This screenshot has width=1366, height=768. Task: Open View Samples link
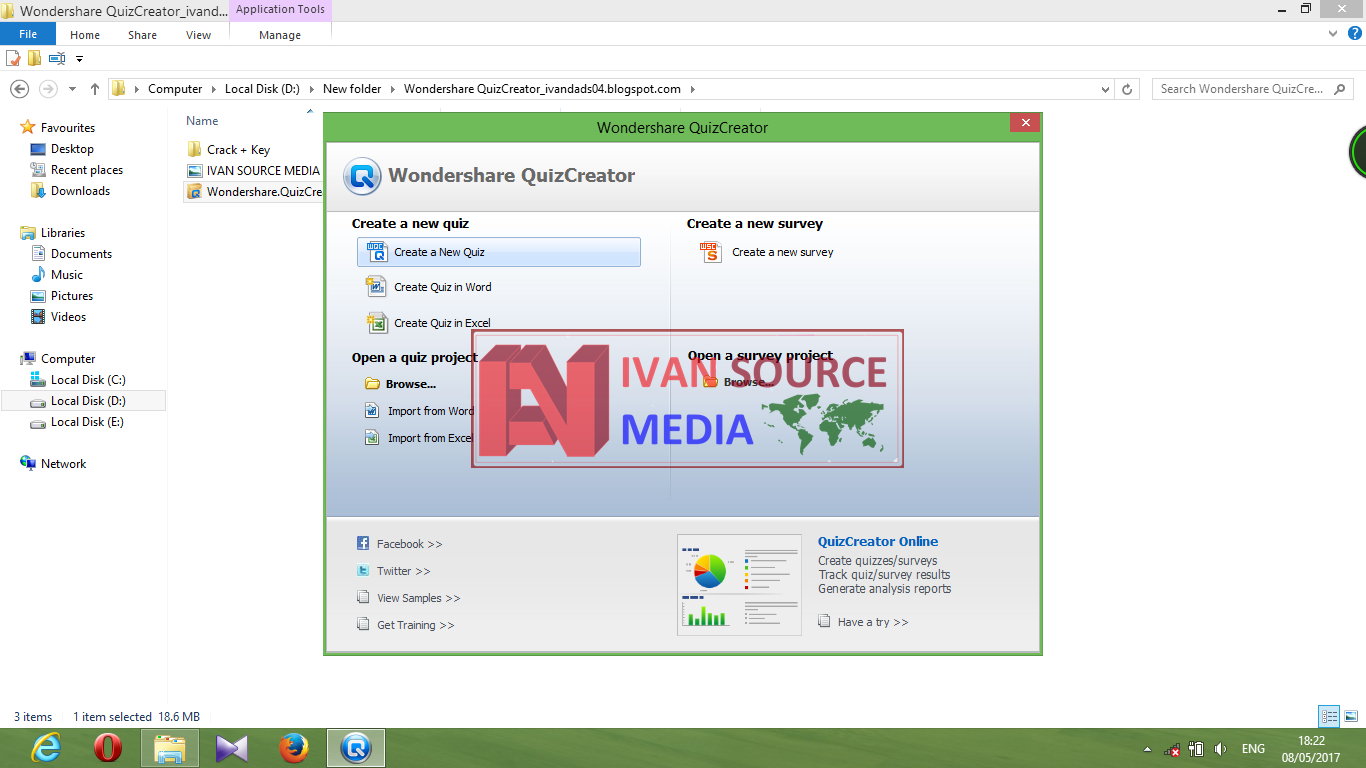(x=418, y=598)
